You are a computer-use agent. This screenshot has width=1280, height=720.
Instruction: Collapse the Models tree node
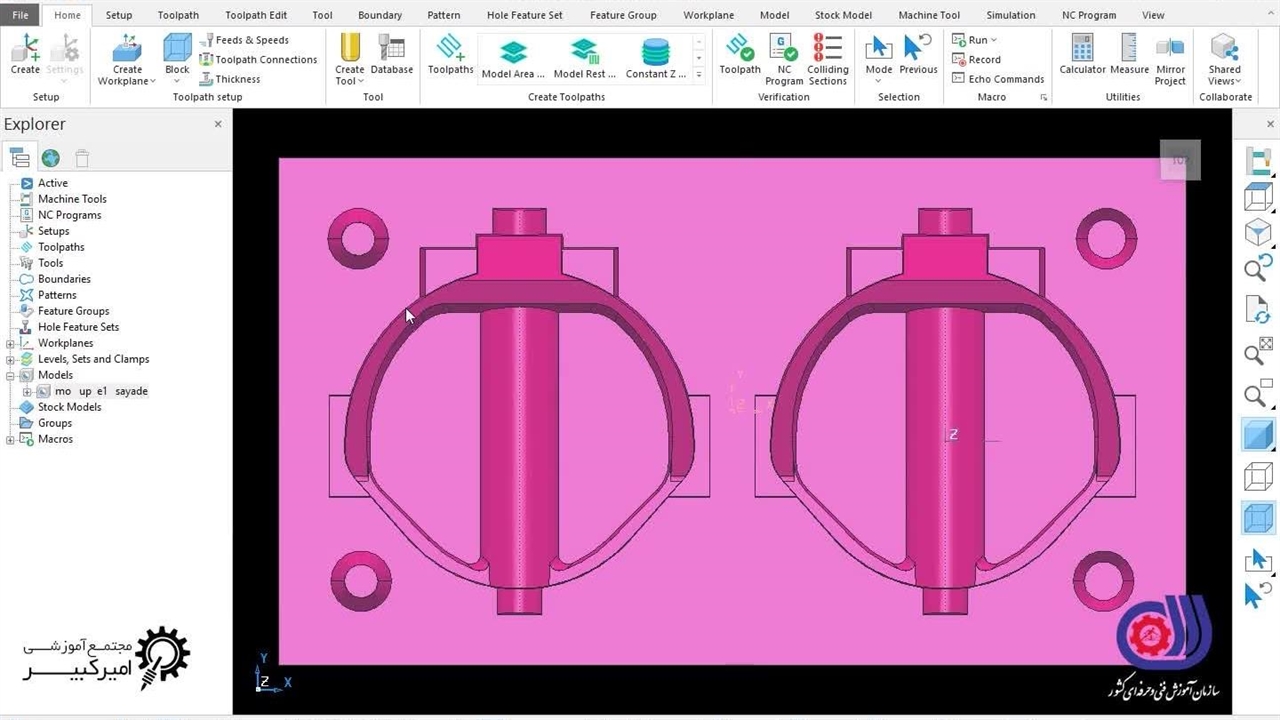(11, 375)
